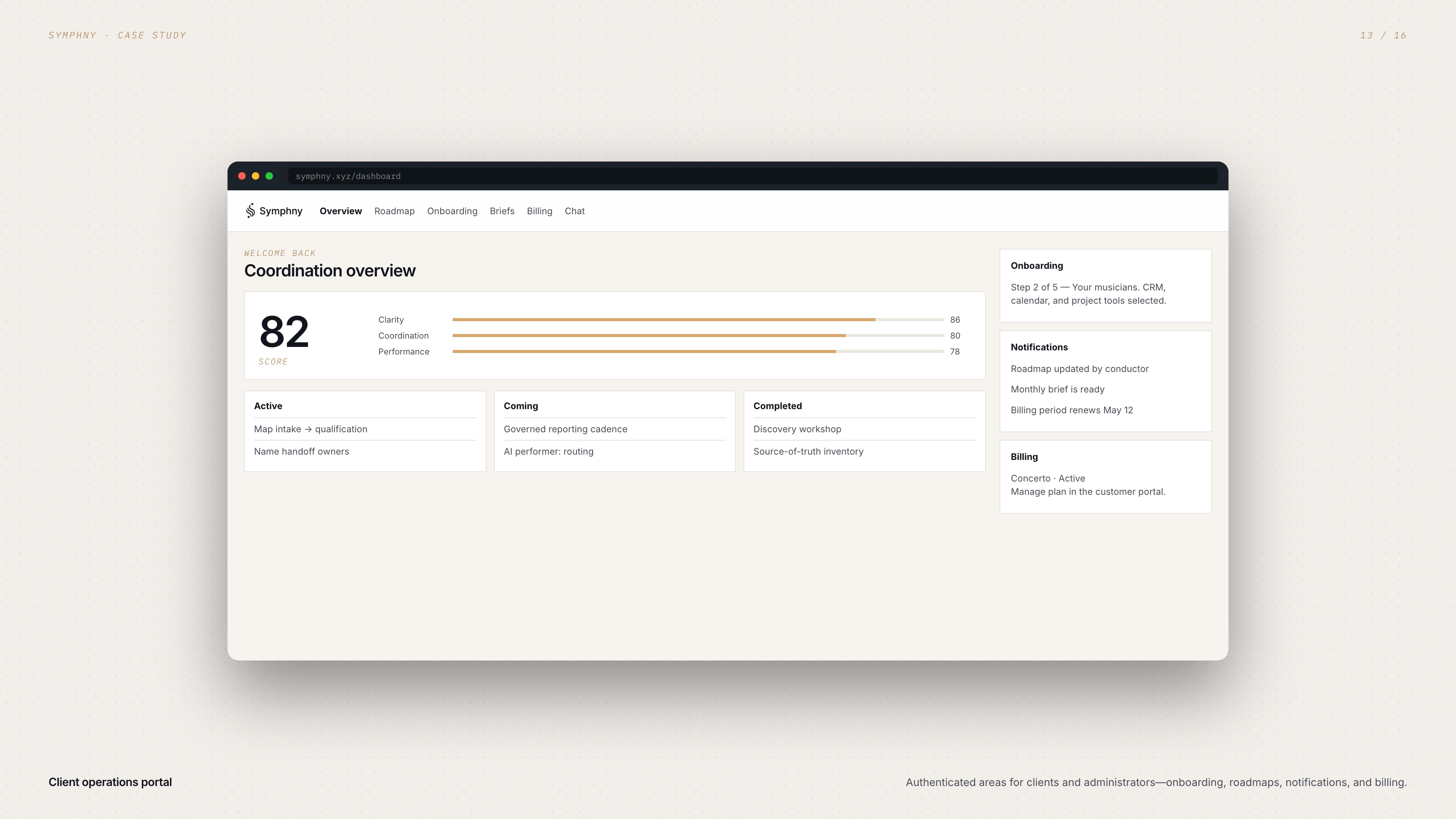Click the Clarity progress bar
This screenshot has height=819, width=1456.
pos(698,320)
